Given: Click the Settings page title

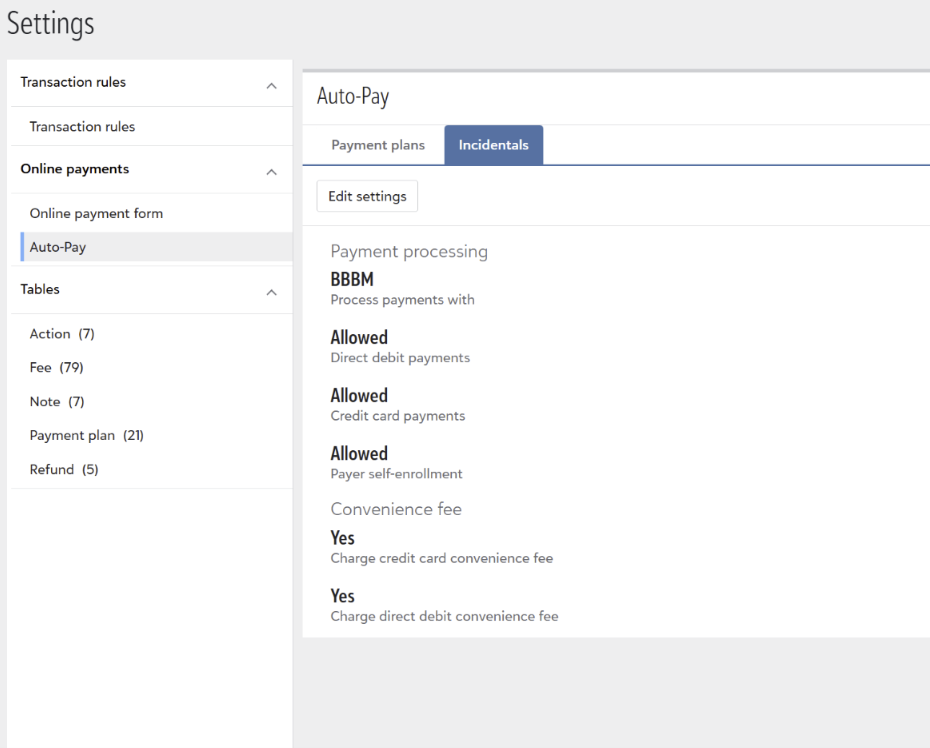Looking at the screenshot, I should pyautogui.click(x=51, y=24).
